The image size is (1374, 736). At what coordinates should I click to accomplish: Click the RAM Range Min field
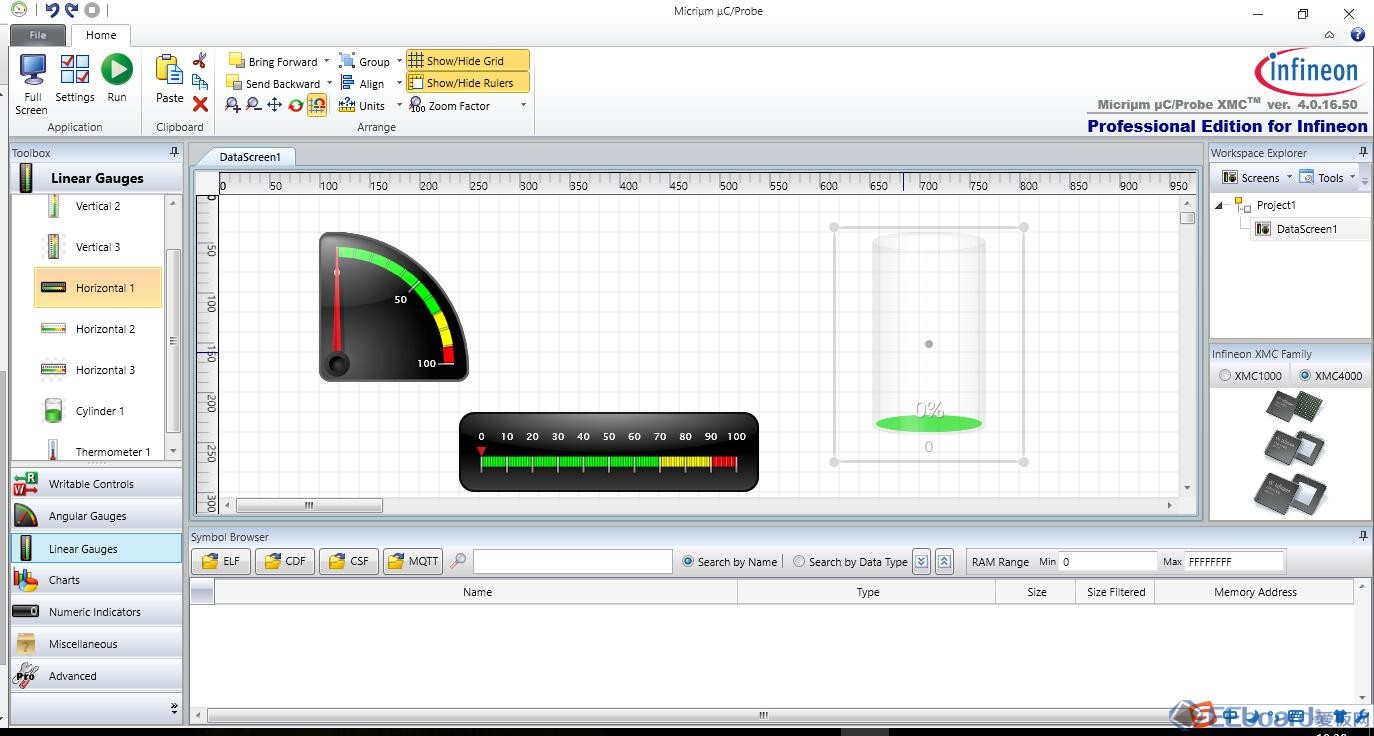click(x=1107, y=562)
